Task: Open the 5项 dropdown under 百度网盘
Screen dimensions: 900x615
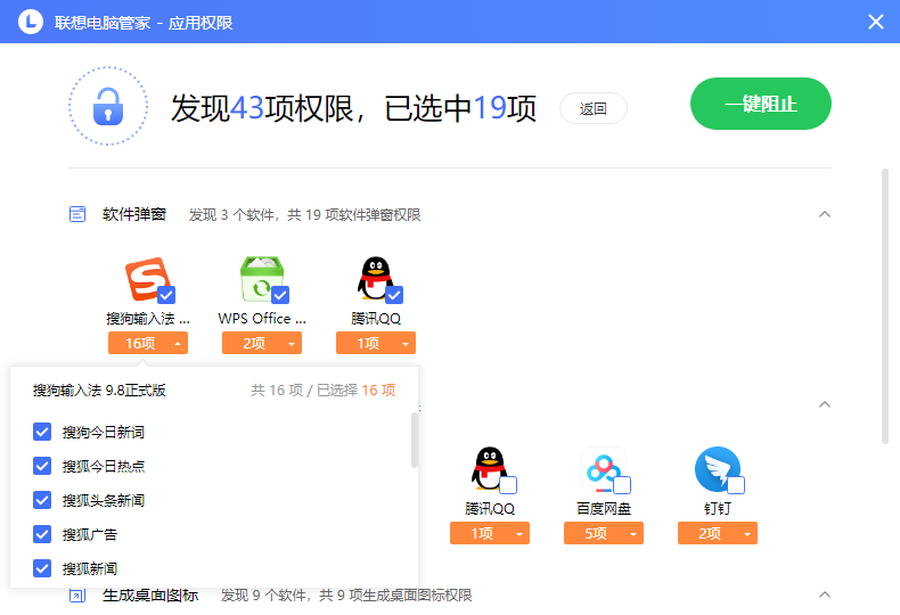Action: click(x=604, y=533)
